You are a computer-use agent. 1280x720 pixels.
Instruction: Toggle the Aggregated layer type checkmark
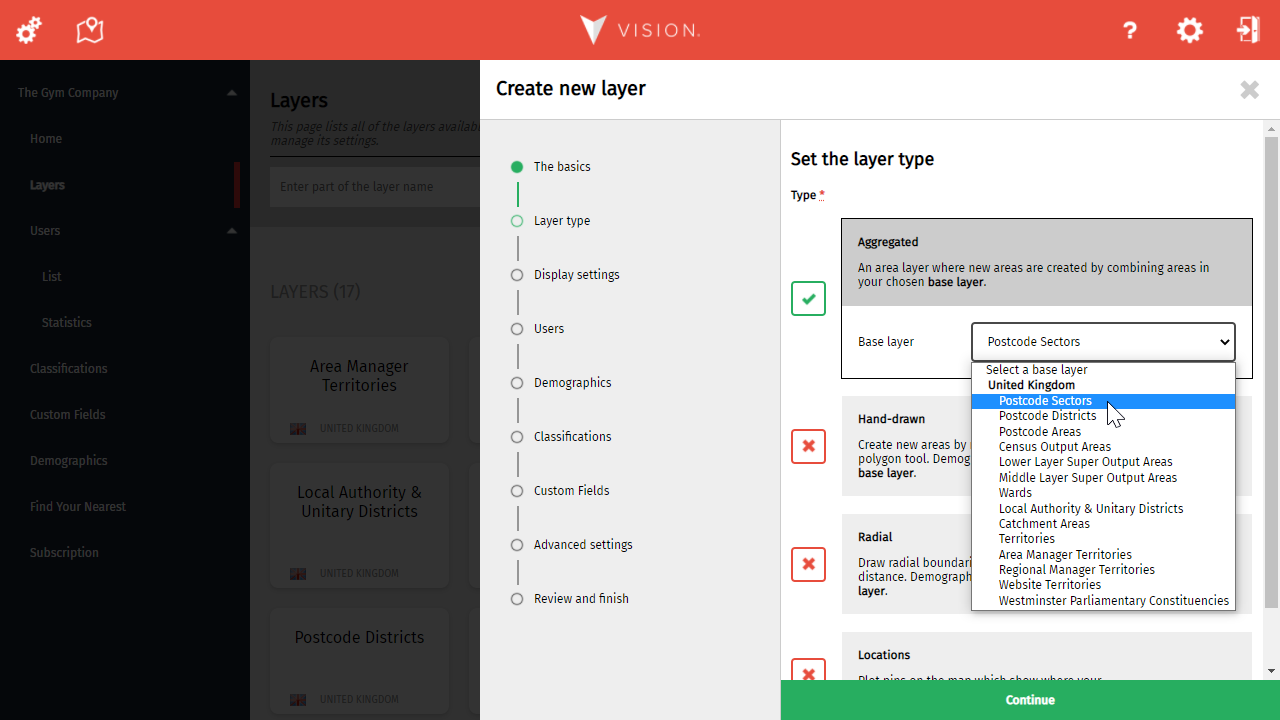click(808, 298)
